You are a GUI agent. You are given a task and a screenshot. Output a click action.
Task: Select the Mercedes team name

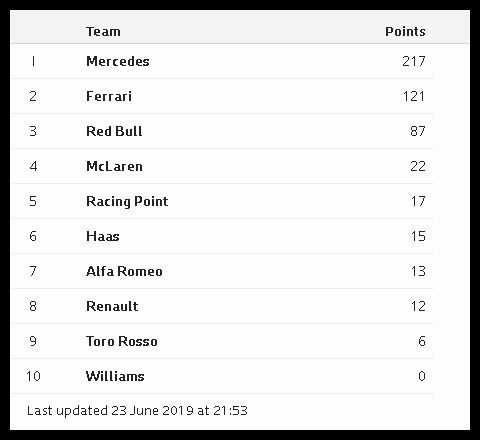pos(118,61)
